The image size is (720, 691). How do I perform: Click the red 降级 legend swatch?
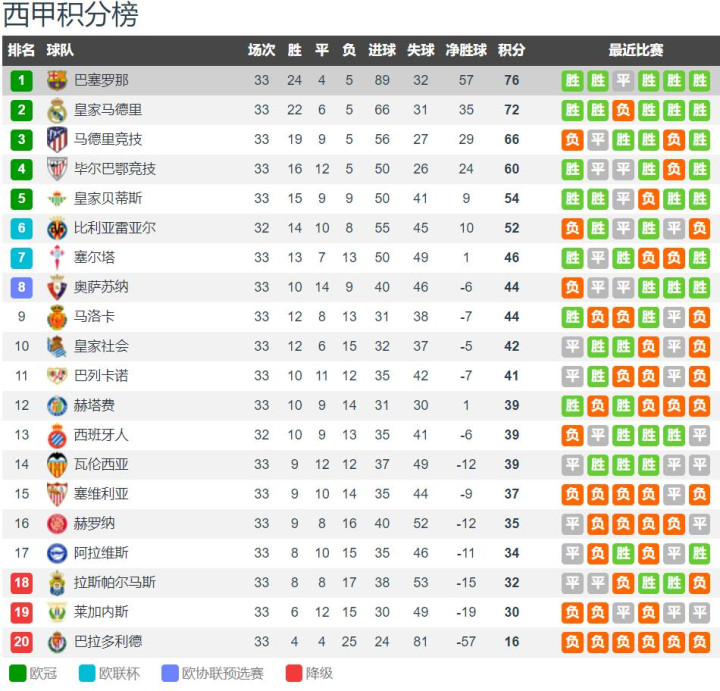(x=294, y=673)
